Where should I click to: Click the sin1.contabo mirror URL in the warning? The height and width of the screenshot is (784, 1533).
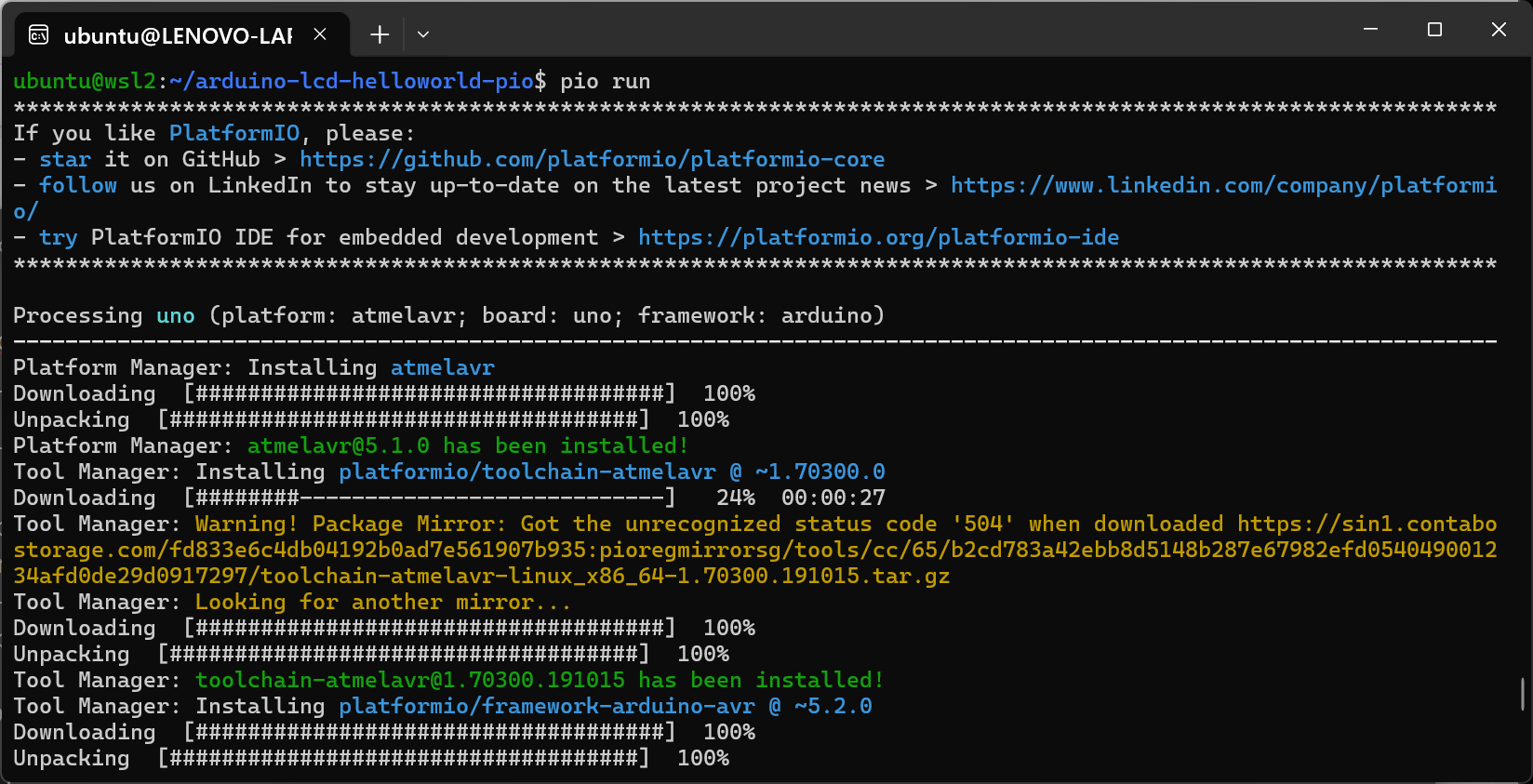pos(1366,524)
